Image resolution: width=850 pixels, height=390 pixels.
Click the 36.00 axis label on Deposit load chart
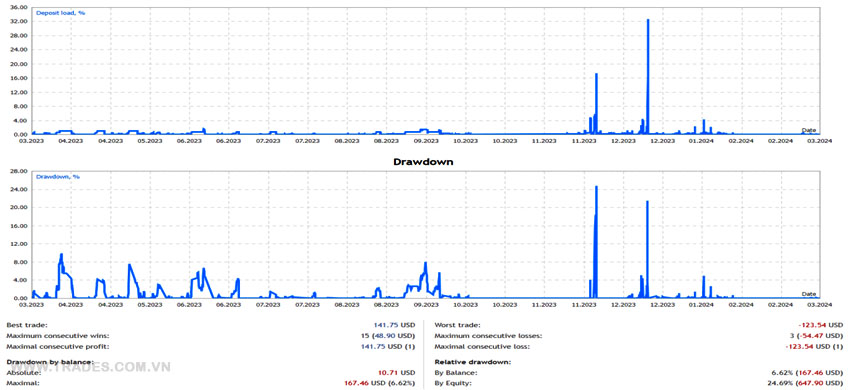pos(19,8)
